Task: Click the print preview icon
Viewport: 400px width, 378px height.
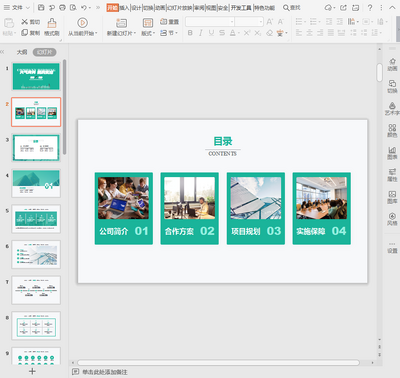Action: pyautogui.click(x=73, y=7)
